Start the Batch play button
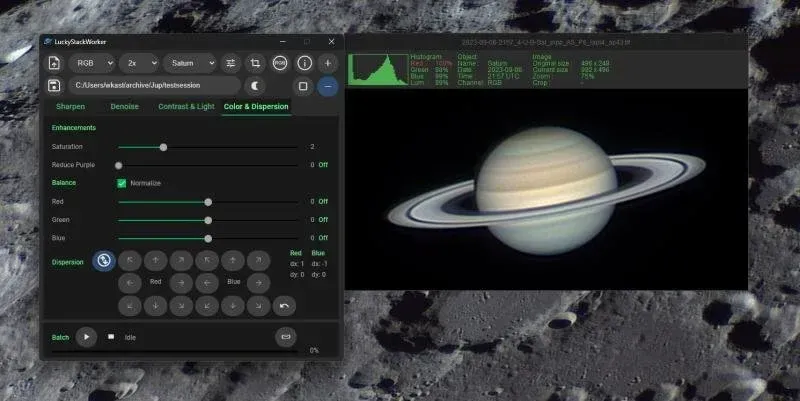 (86, 337)
